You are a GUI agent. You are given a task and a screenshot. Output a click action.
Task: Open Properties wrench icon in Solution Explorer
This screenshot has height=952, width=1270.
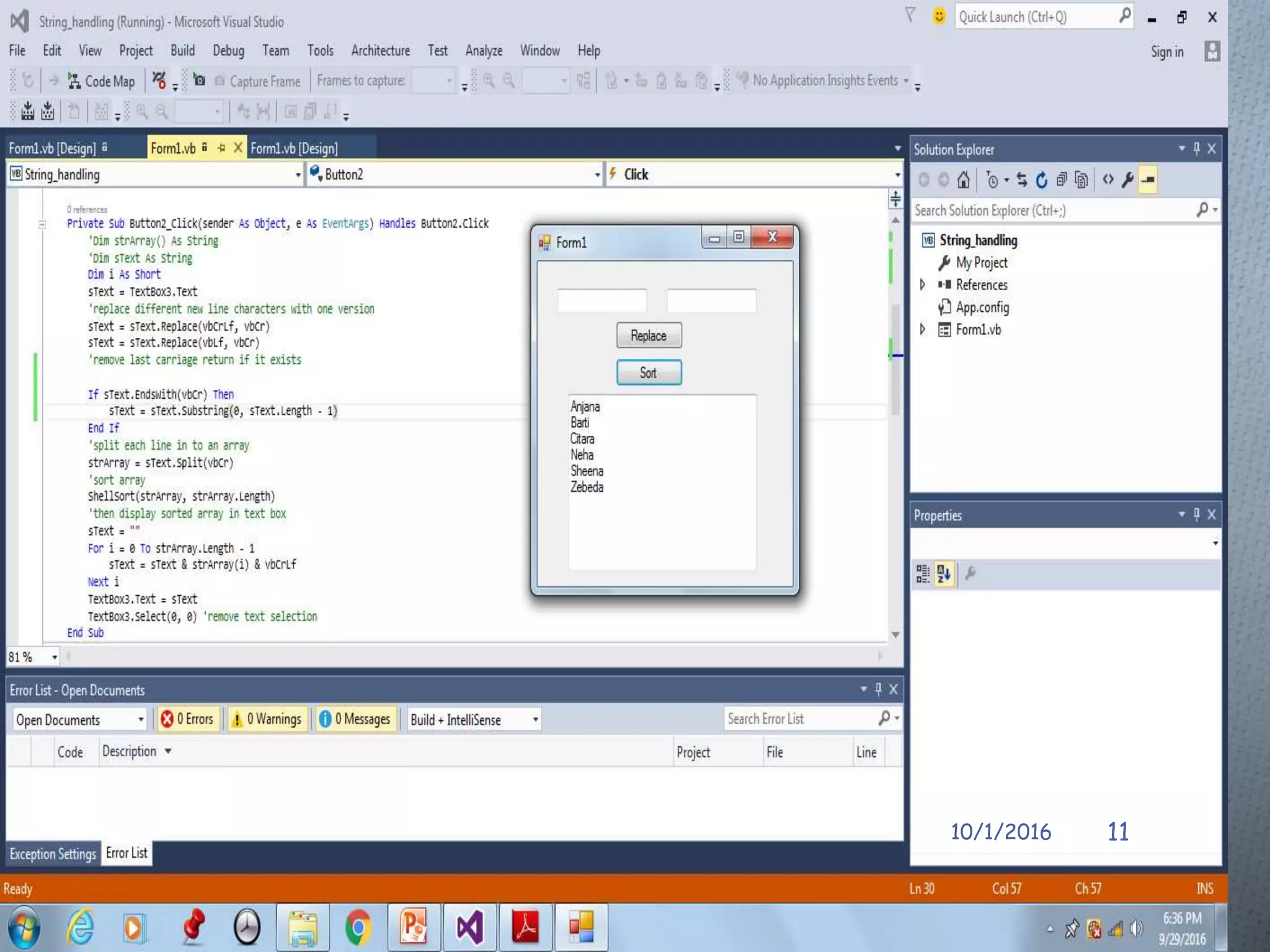1128,180
